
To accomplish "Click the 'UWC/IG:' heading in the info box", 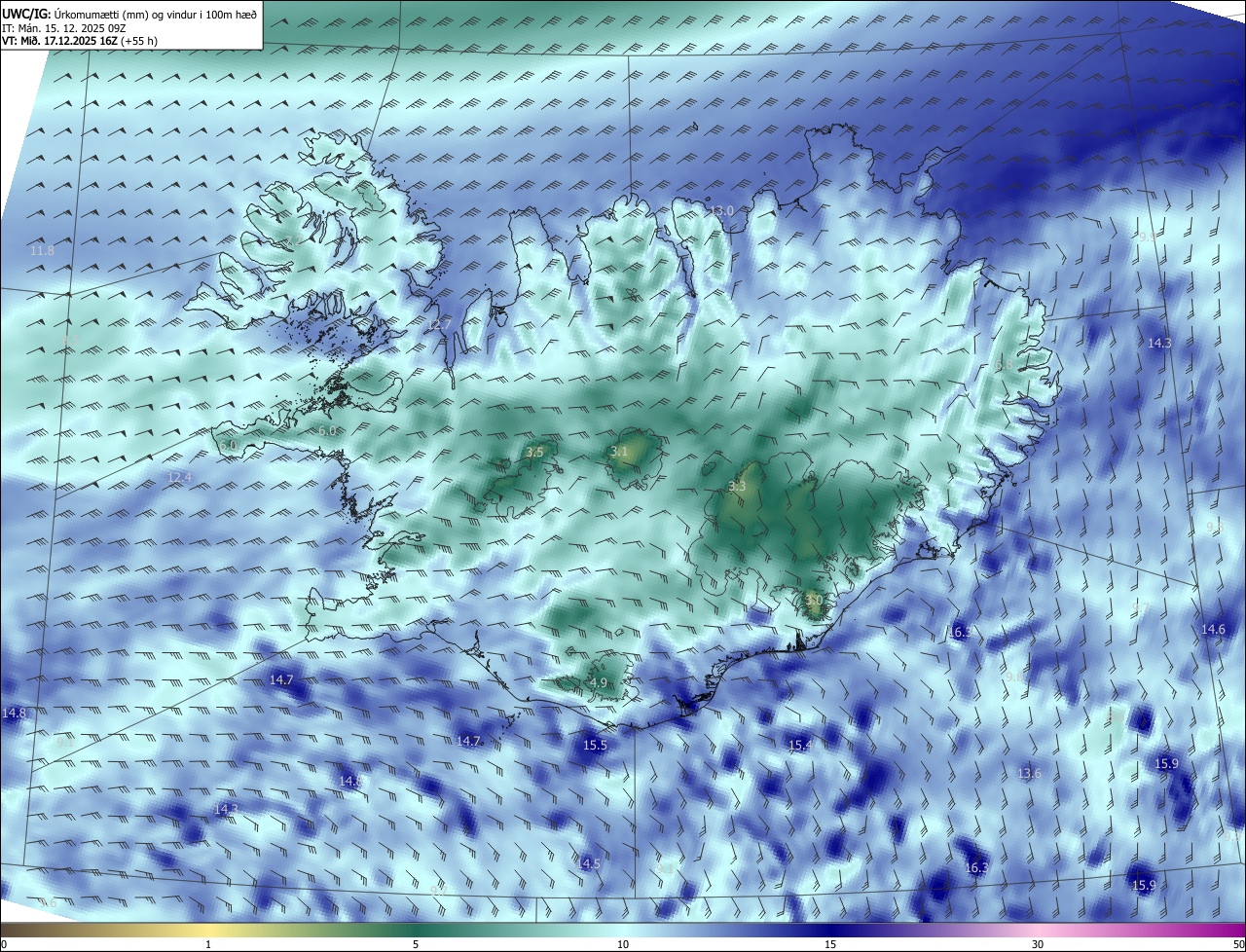I will (x=25, y=14).
